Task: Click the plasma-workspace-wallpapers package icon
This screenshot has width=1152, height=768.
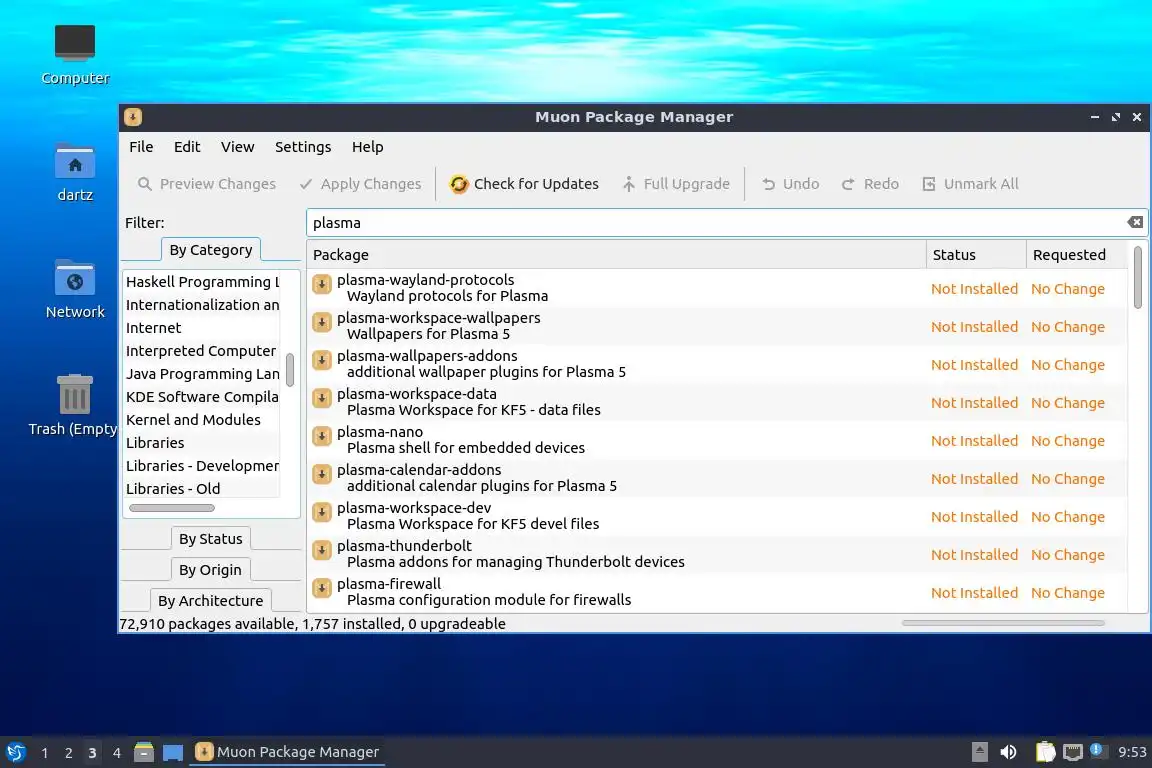Action: [x=322, y=323]
